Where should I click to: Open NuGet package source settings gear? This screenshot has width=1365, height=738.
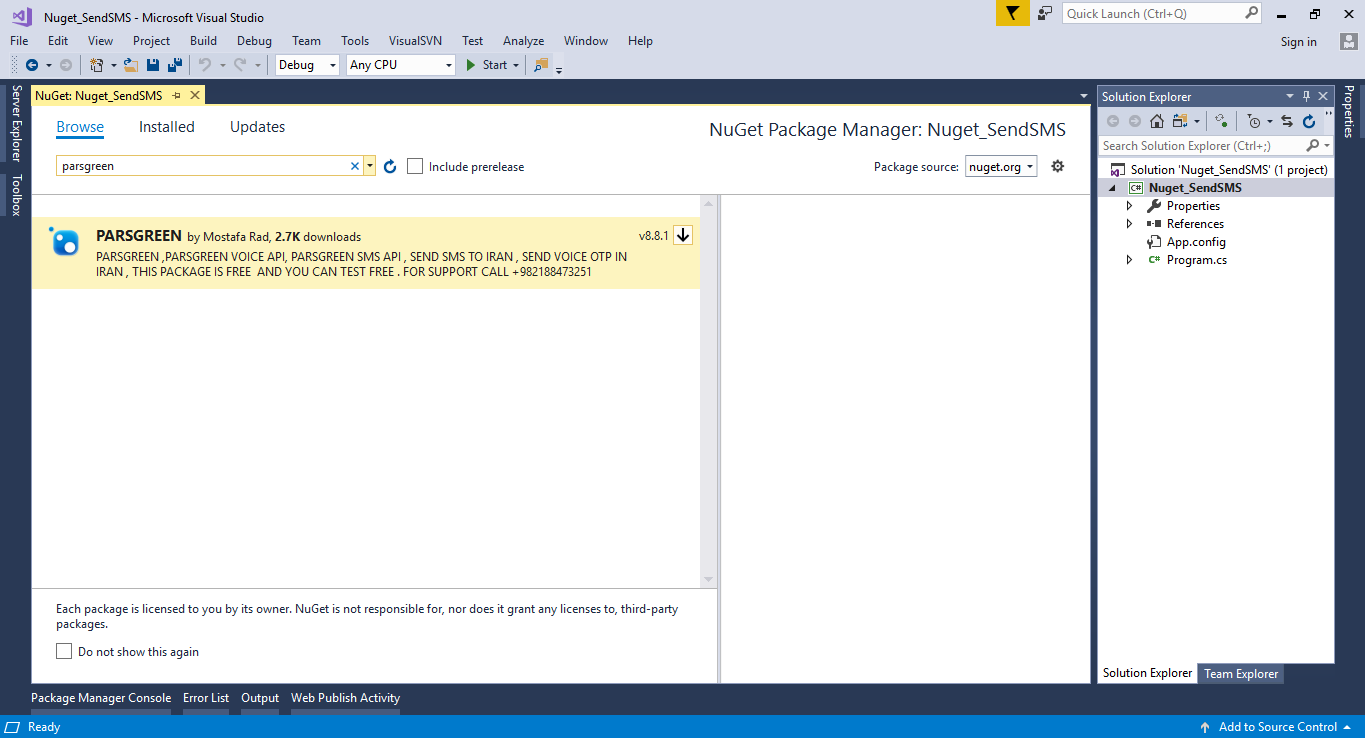(1057, 166)
